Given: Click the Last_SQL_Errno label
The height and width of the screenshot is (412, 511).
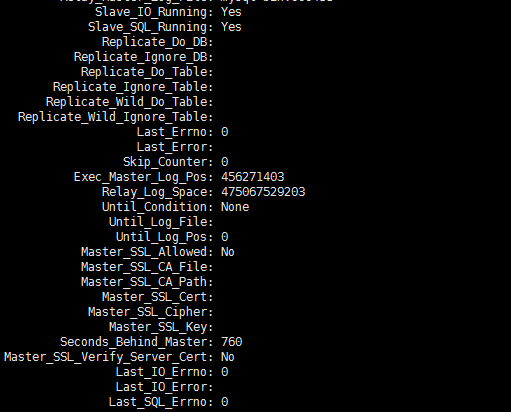Looking at the screenshot, I should [x=161, y=402].
